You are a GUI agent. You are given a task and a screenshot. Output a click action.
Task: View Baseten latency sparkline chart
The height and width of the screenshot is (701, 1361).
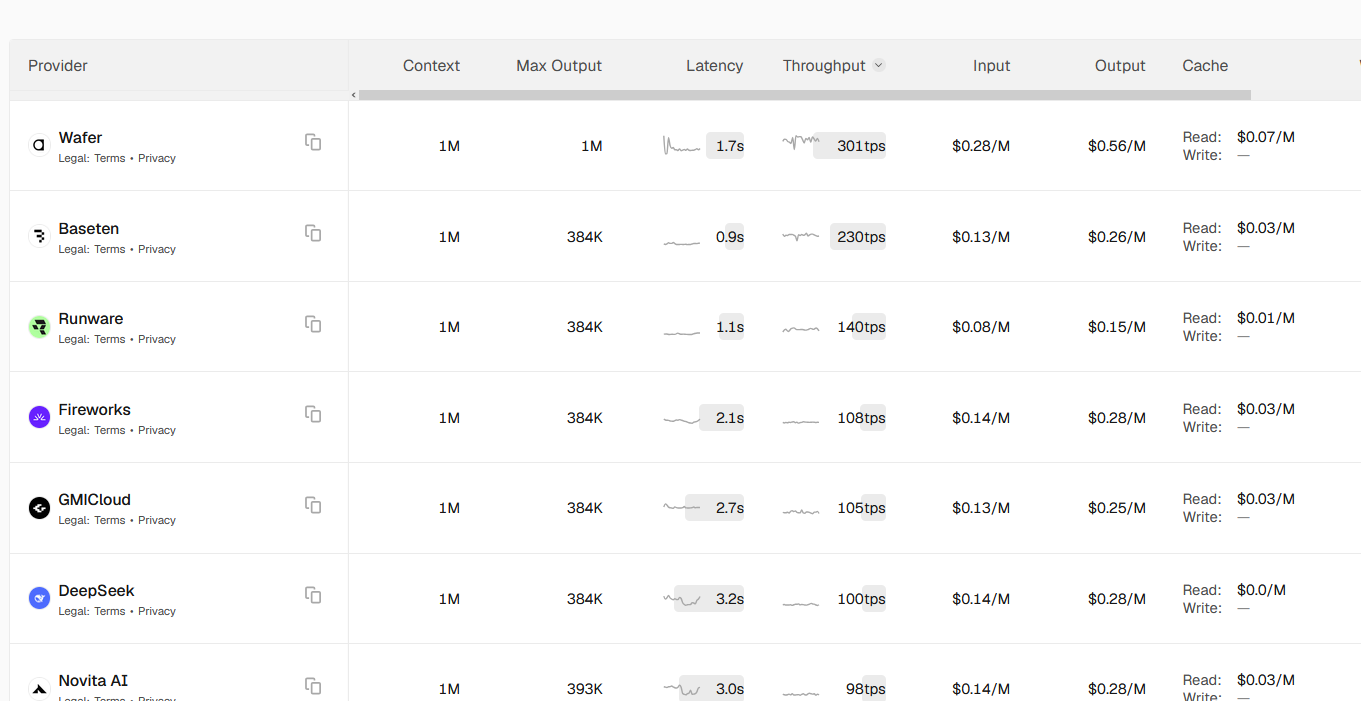(681, 241)
